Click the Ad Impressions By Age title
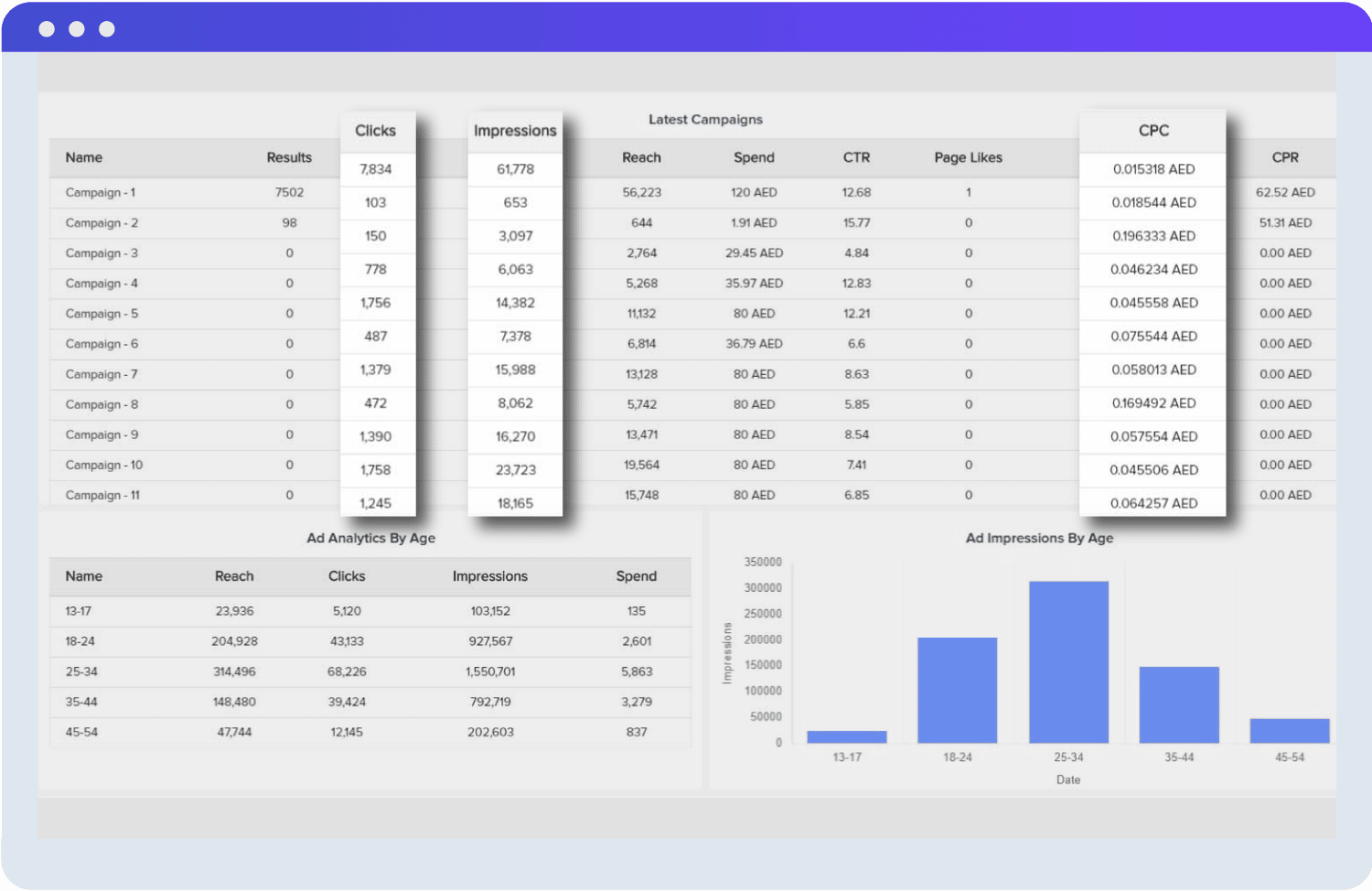Image resolution: width=1372 pixels, height=891 pixels. pos(1039,538)
